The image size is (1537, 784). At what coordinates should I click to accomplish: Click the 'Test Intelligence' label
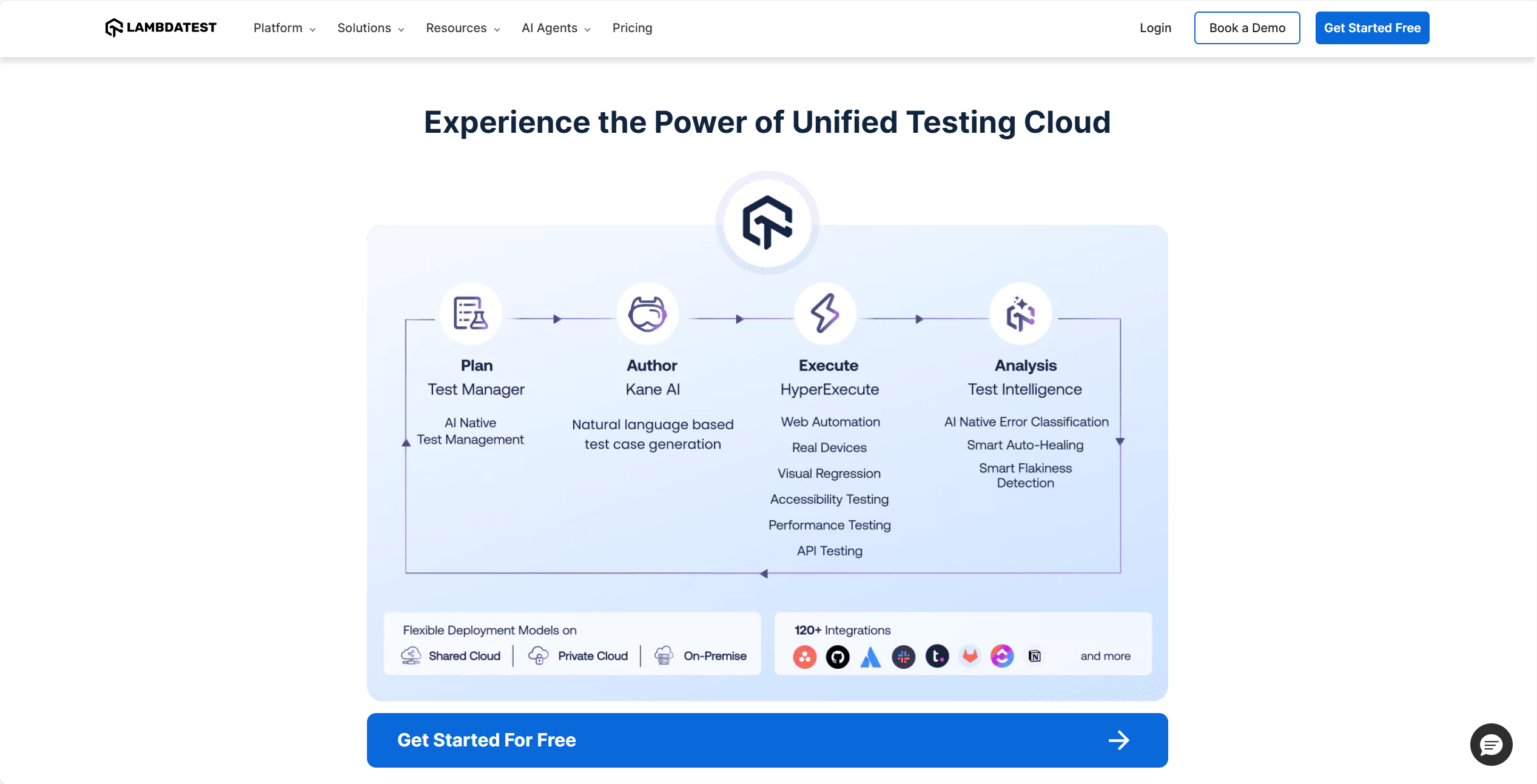pyautogui.click(x=1024, y=389)
